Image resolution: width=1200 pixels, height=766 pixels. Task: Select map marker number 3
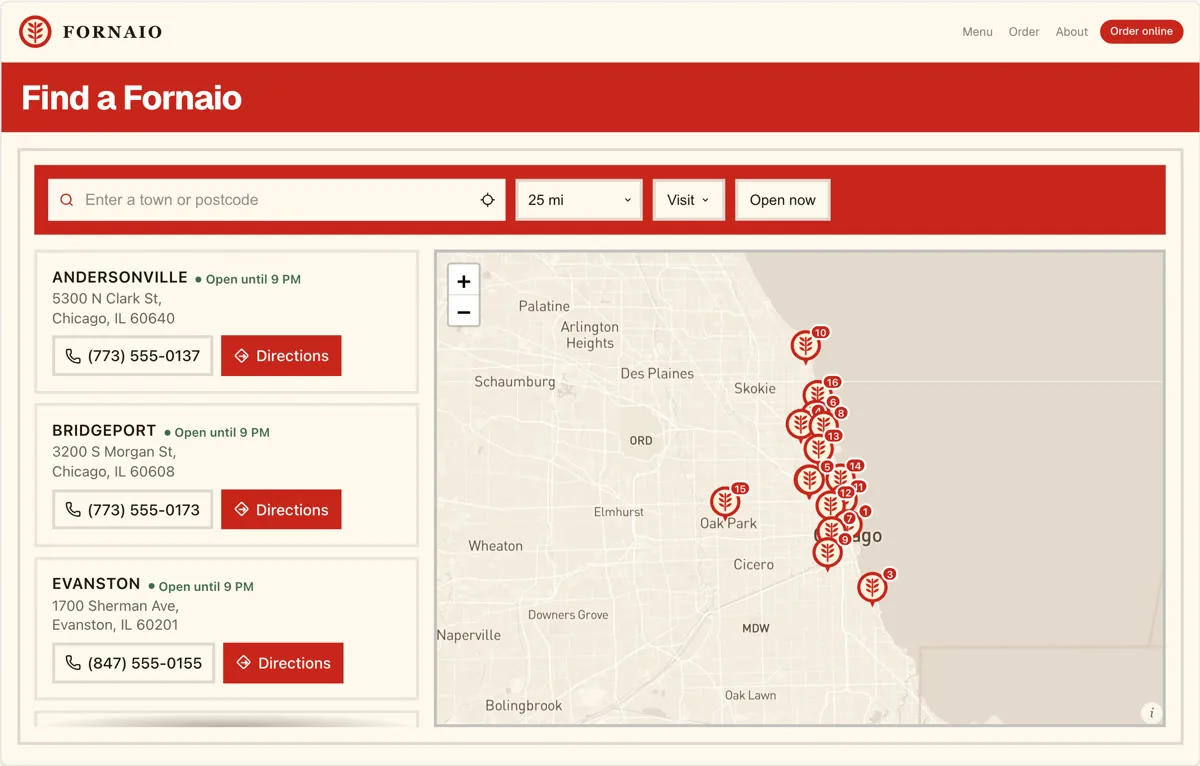click(872, 588)
